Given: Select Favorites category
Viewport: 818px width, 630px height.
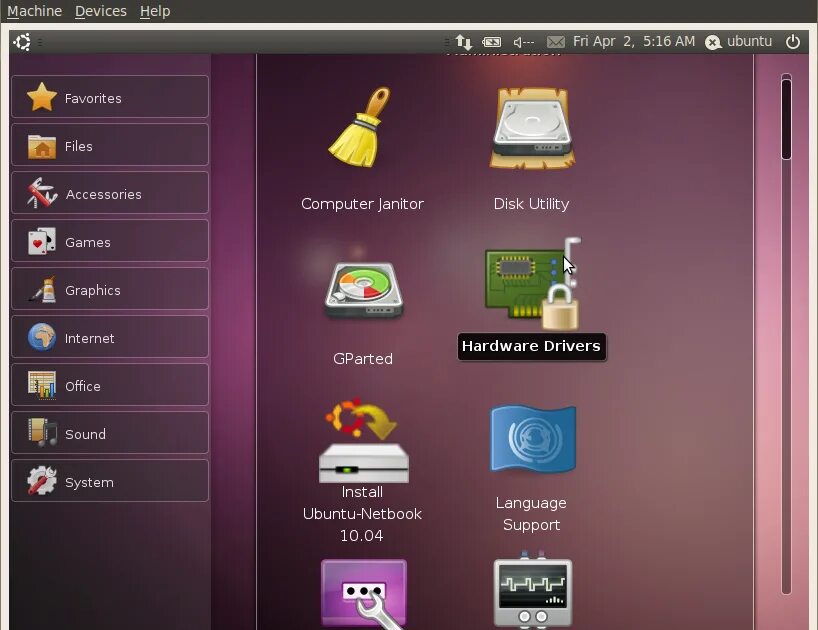Looking at the screenshot, I should coord(110,96).
